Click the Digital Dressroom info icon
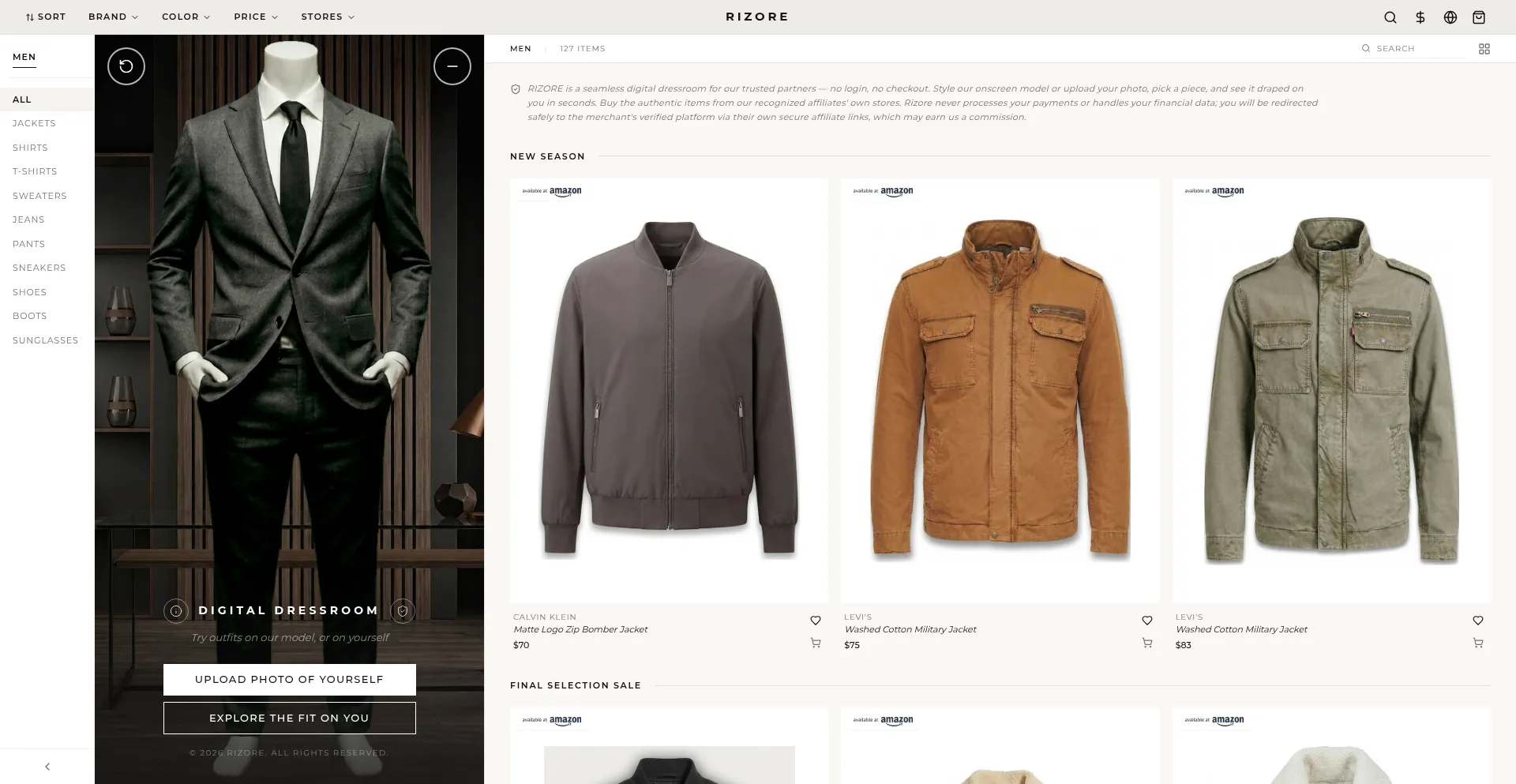The image size is (1516, 784). point(176,610)
